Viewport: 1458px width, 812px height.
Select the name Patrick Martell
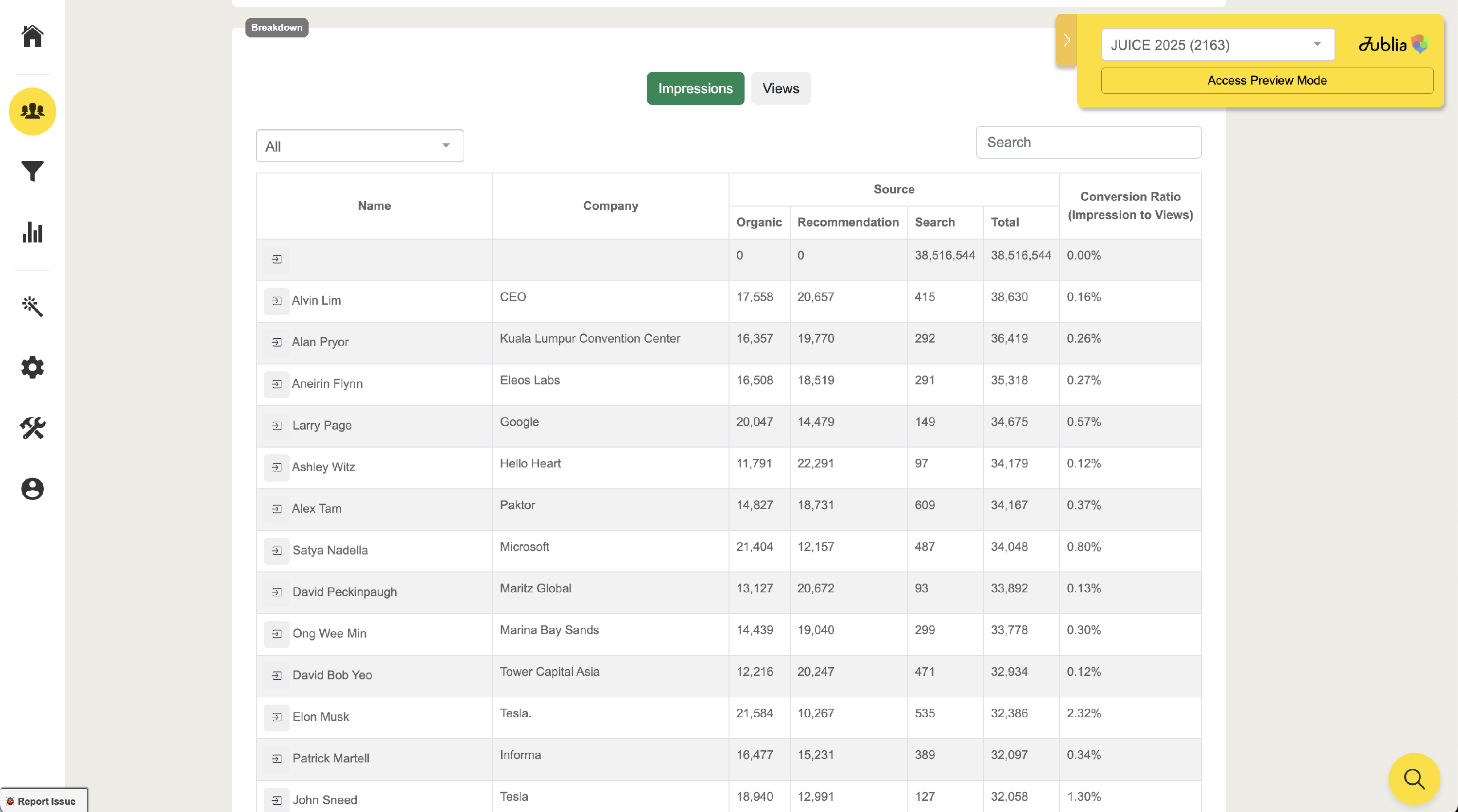[x=330, y=759]
